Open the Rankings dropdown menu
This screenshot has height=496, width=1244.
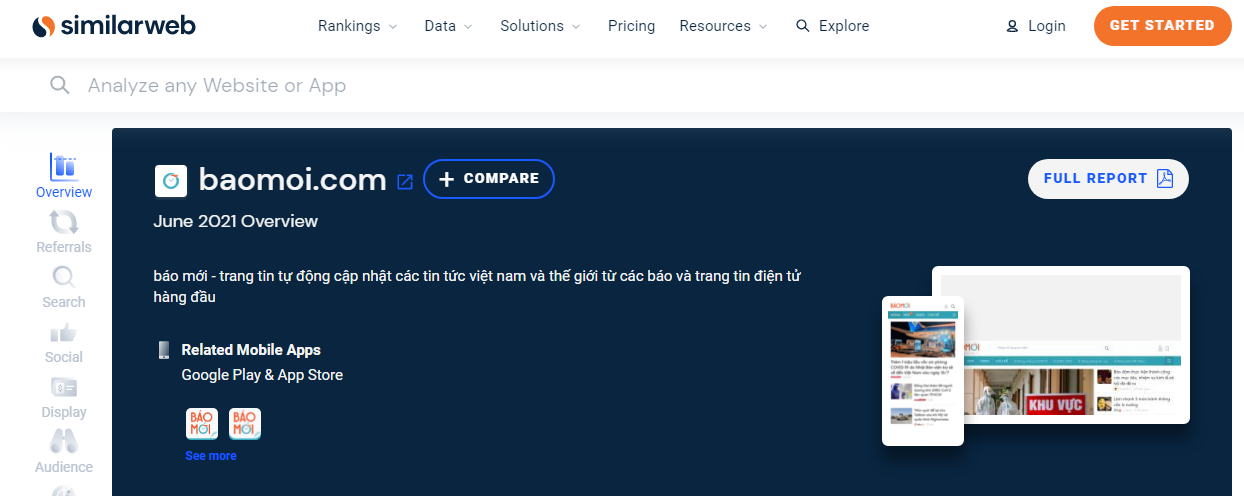(357, 26)
